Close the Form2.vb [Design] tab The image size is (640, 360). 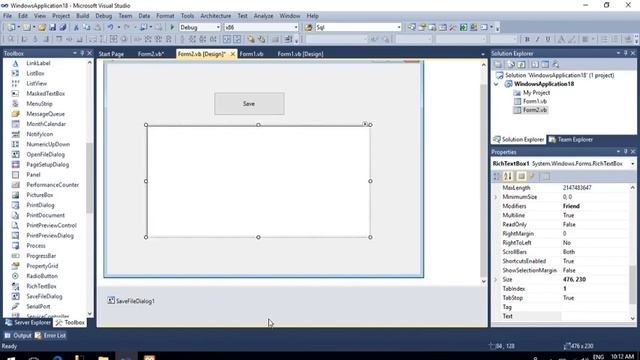click(233, 54)
